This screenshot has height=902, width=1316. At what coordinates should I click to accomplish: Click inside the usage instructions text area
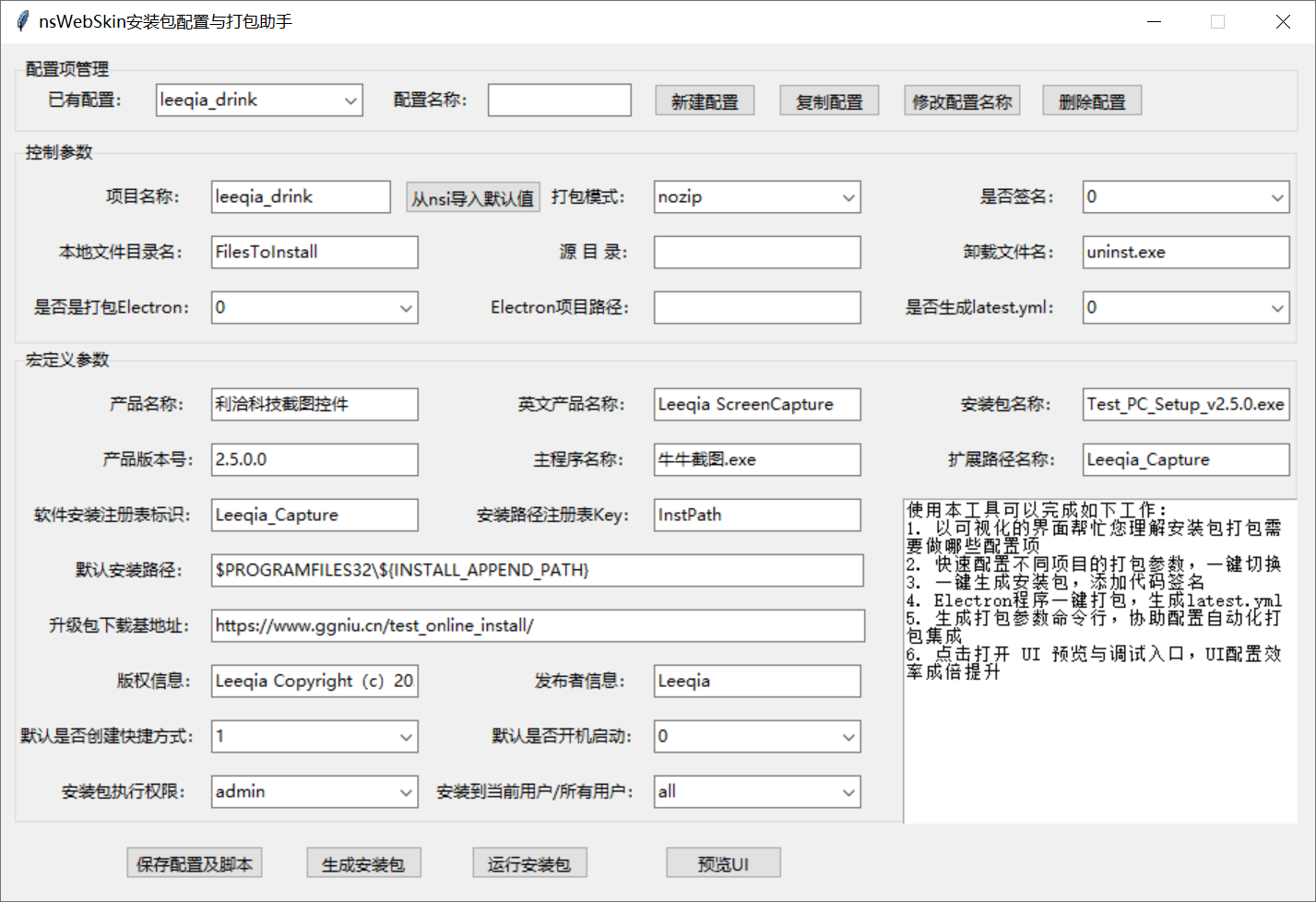pos(1100,661)
